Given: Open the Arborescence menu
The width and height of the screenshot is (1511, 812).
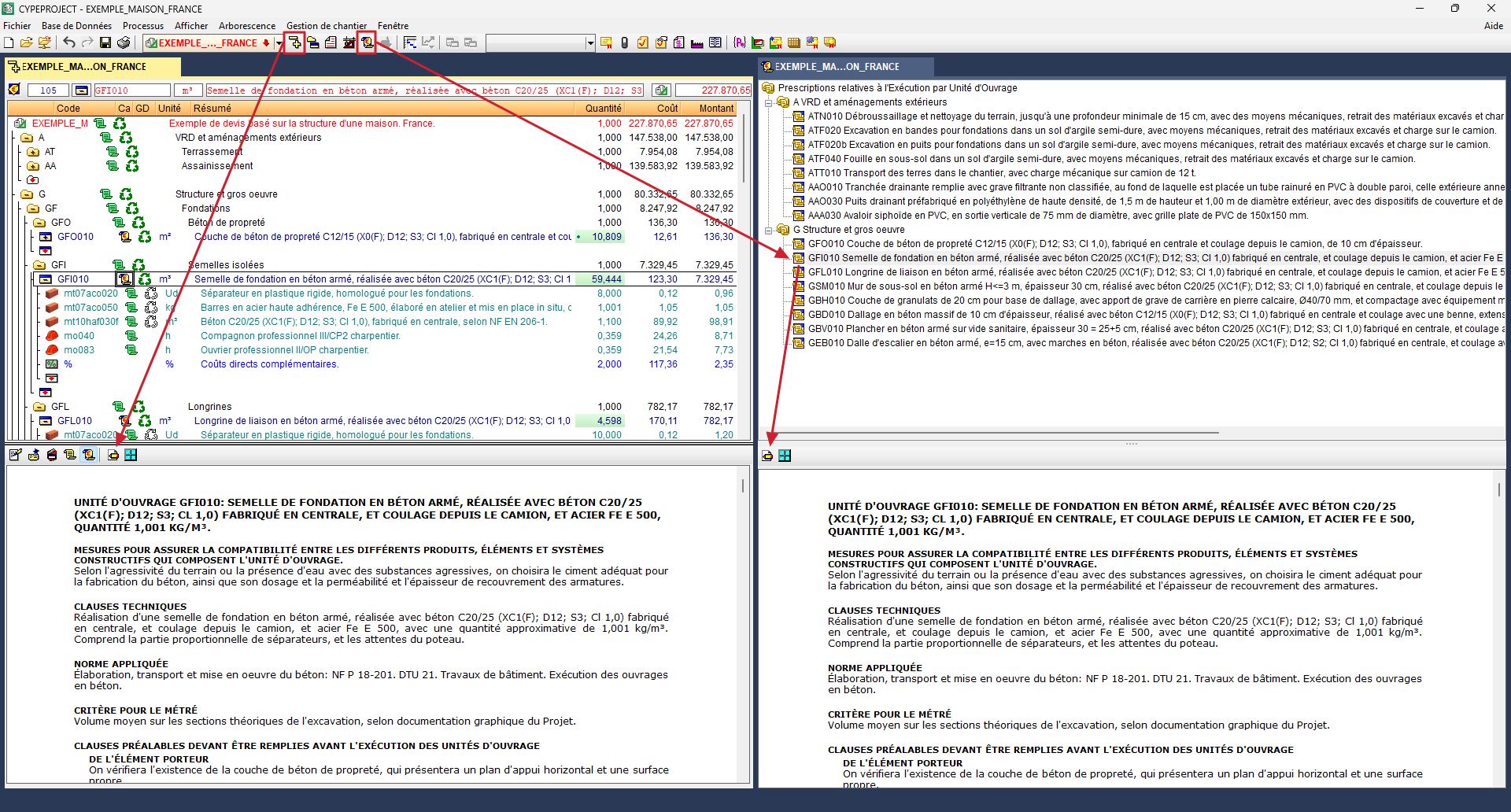Looking at the screenshot, I should click(x=247, y=26).
